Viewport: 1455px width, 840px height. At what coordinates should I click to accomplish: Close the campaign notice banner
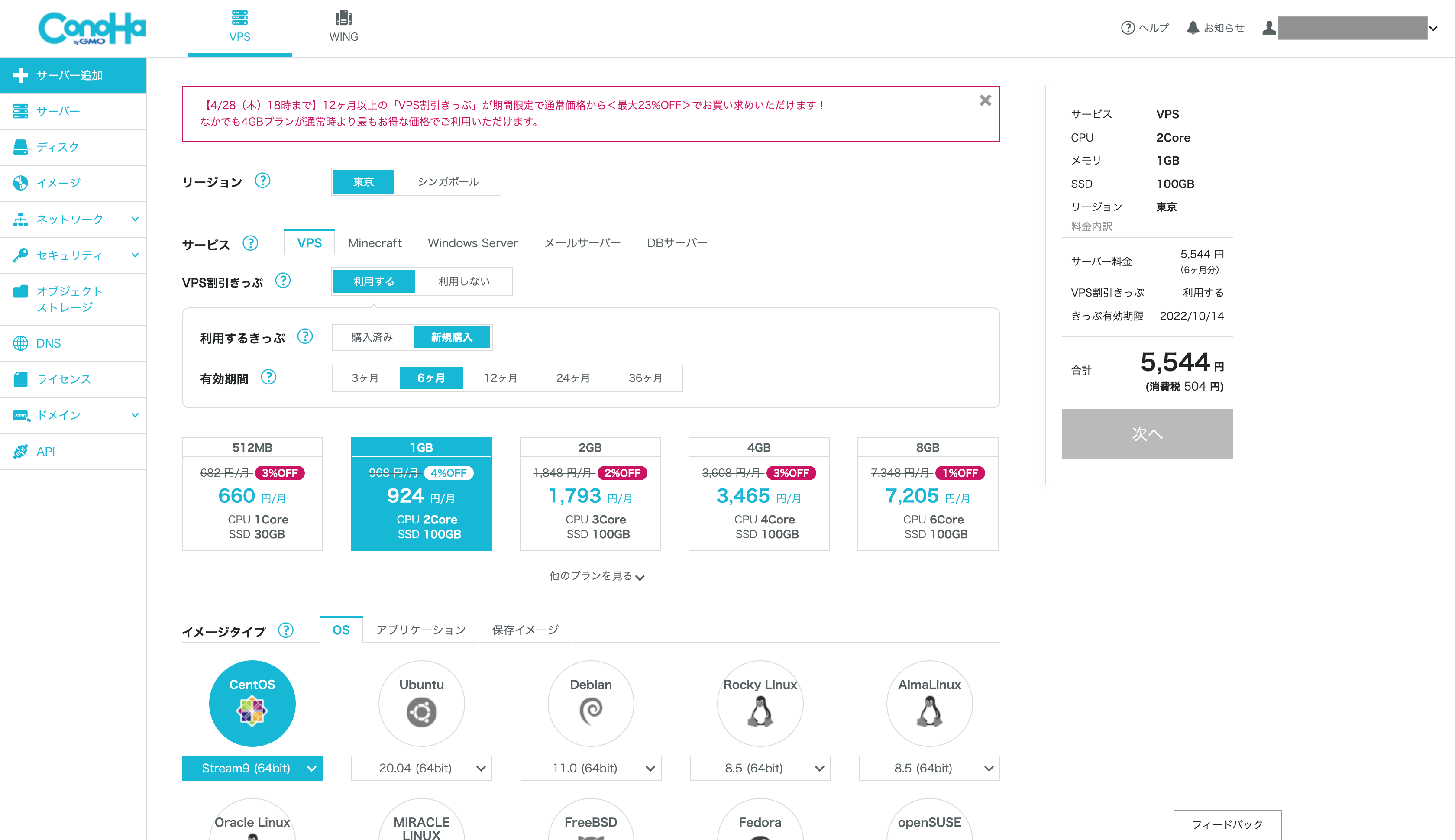pos(986,100)
